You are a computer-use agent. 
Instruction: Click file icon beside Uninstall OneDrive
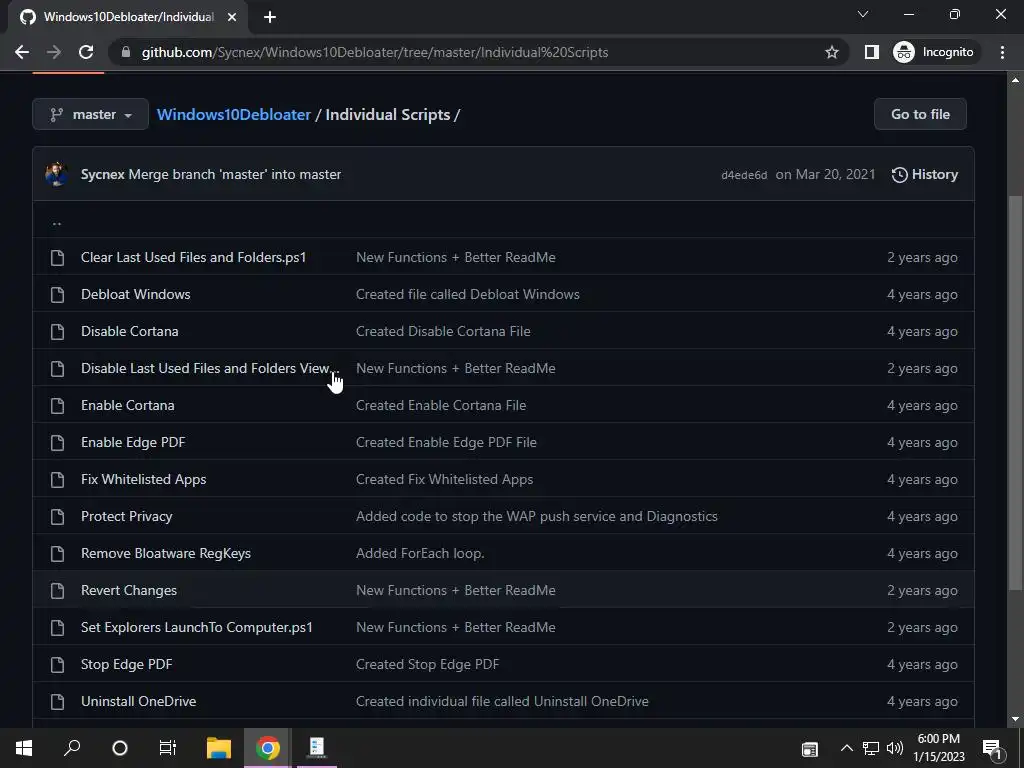57,701
